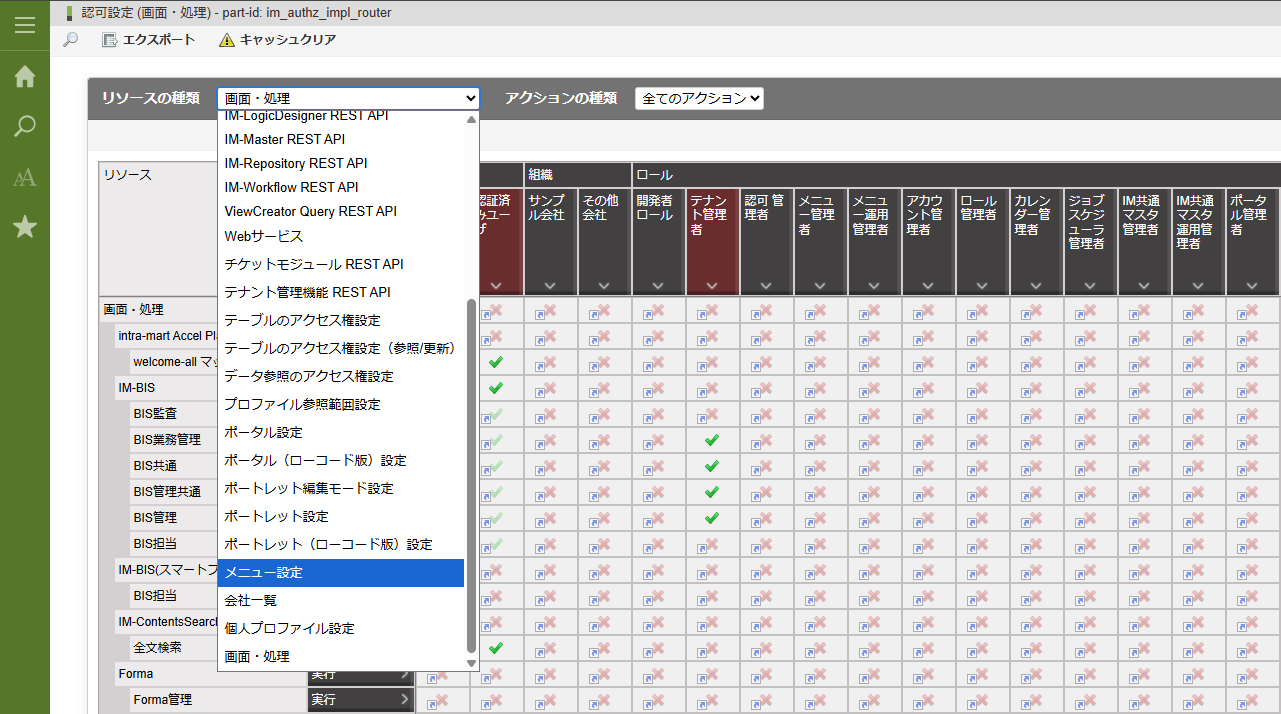The image size is (1281, 714).
Task: Click the toolbar magnifier search icon
Action: click(x=70, y=40)
